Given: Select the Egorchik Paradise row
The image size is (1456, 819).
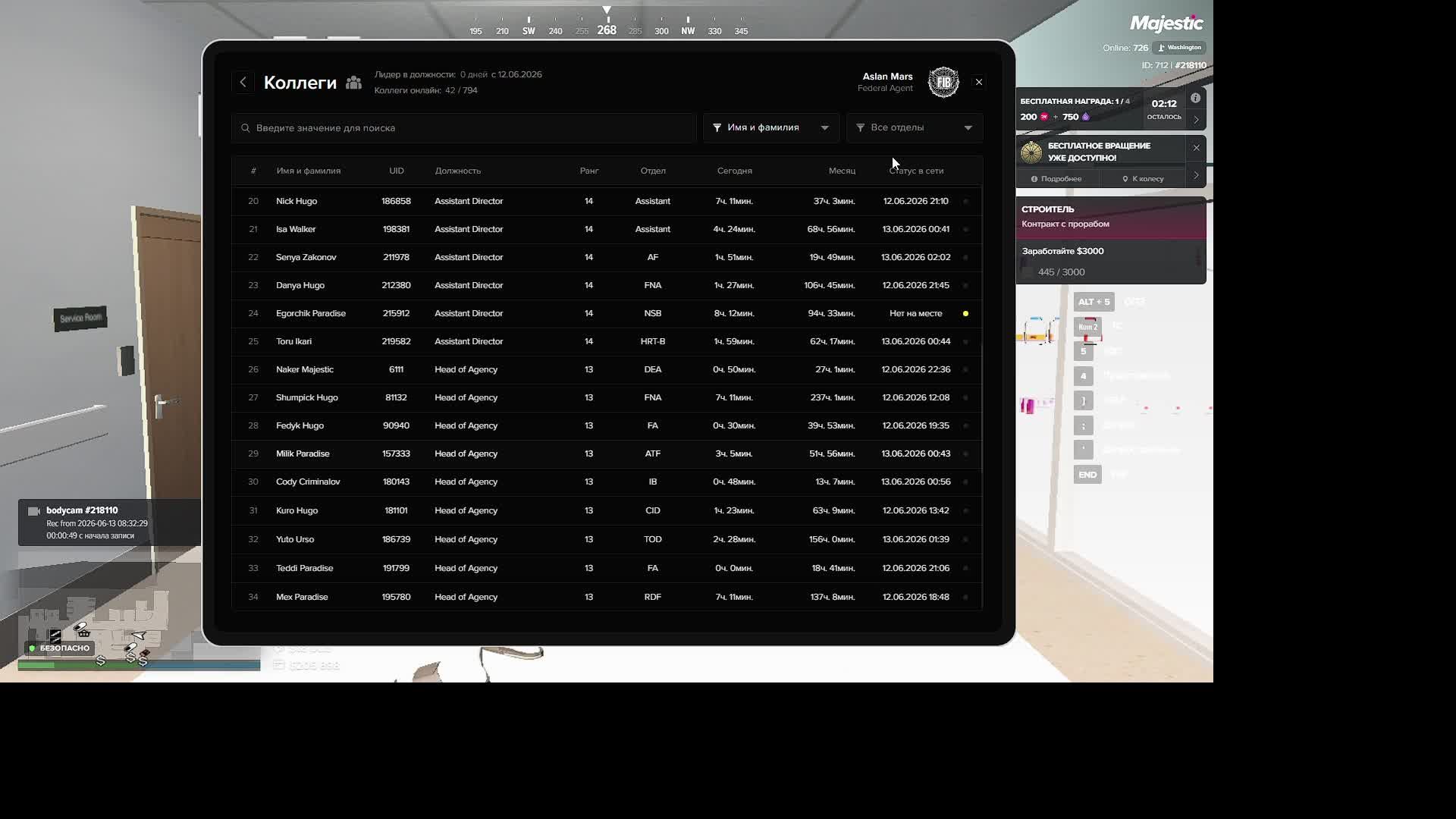Looking at the screenshot, I should click(x=607, y=313).
